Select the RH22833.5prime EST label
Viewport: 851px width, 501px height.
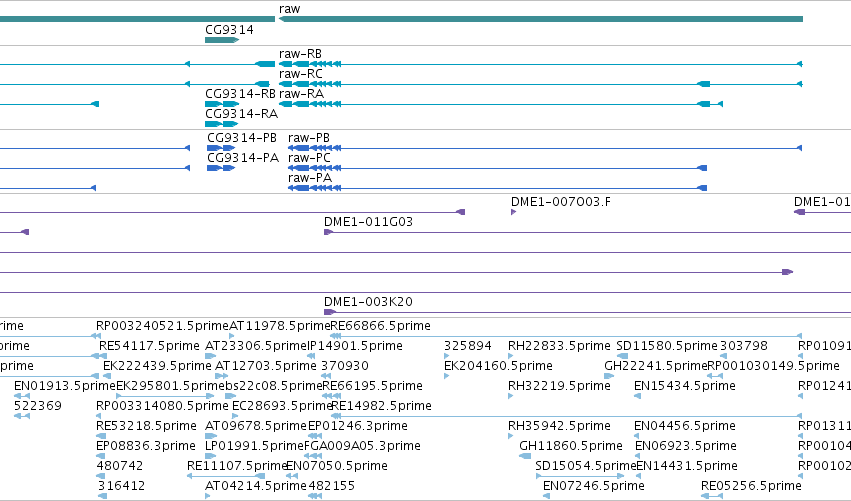click(559, 346)
